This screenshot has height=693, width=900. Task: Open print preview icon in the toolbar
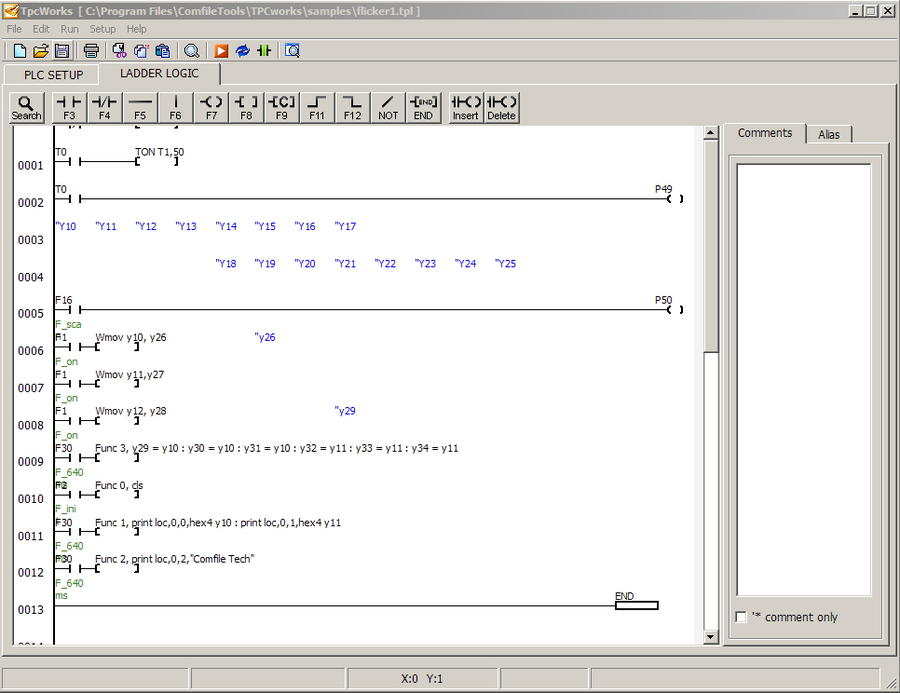(x=292, y=51)
